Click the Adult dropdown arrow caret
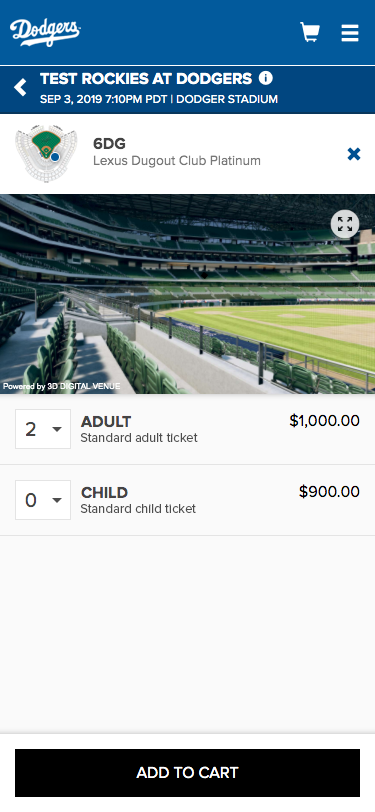The height and width of the screenshot is (812, 375). (x=57, y=429)
